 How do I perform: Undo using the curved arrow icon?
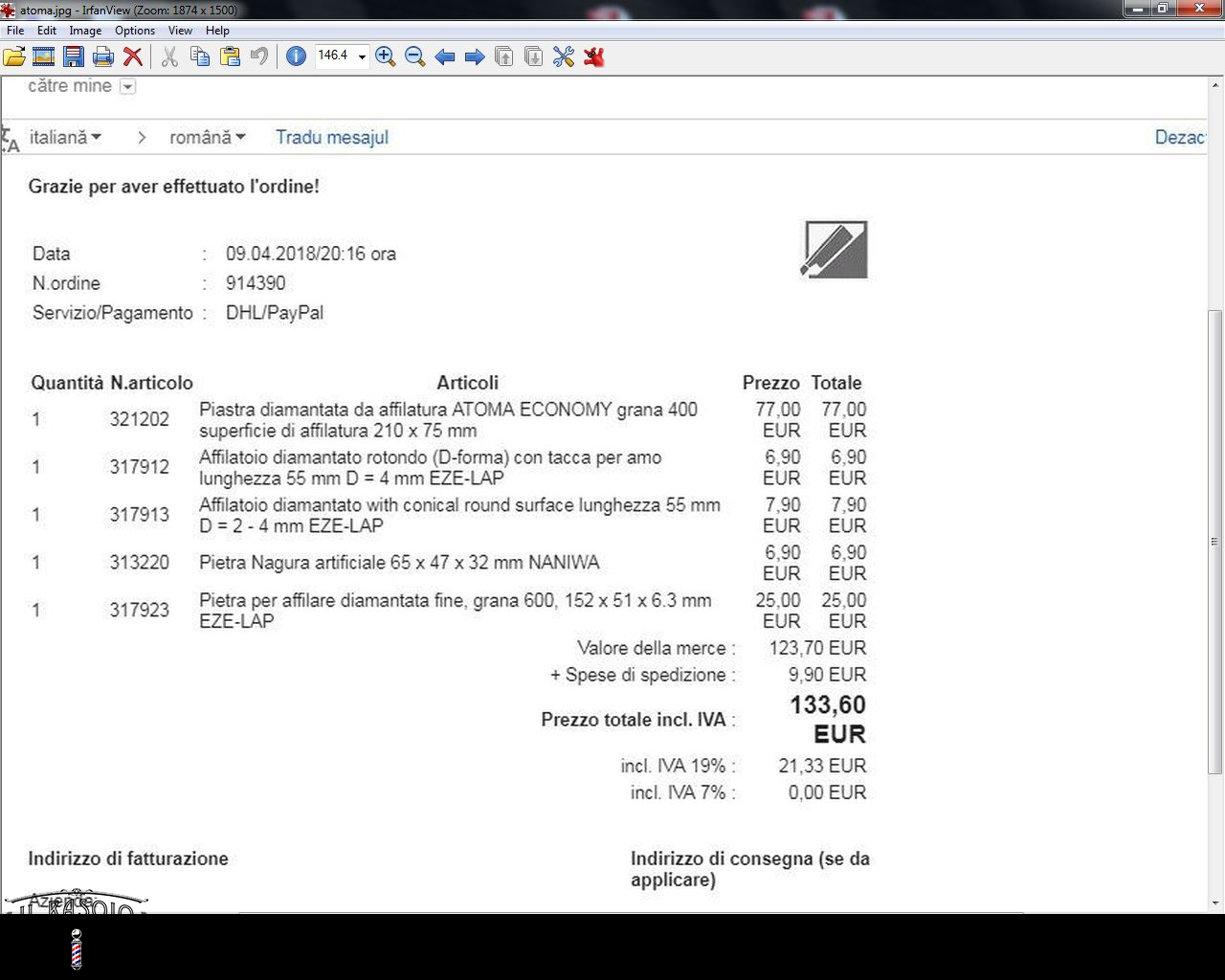[x=259, y=56]
